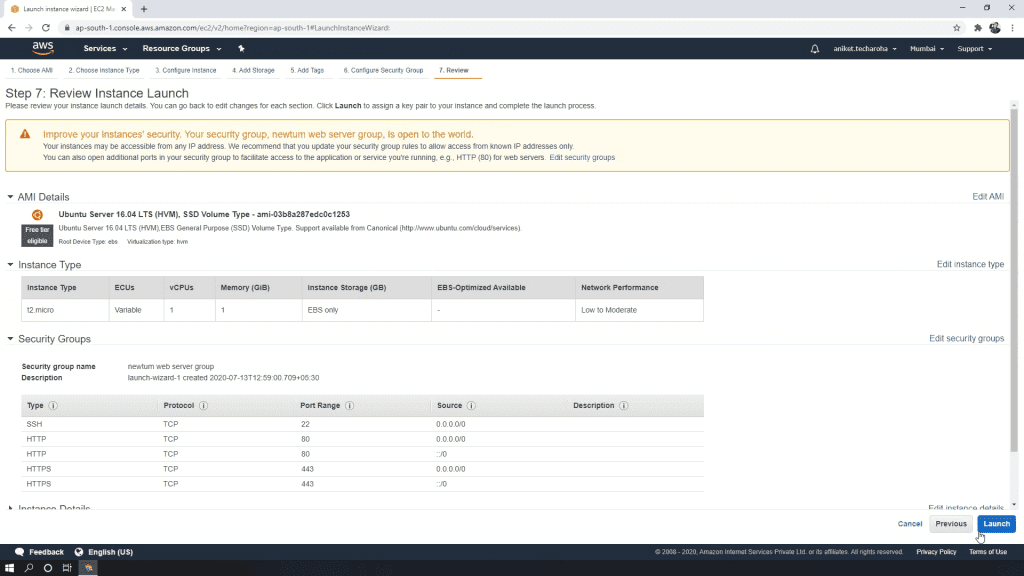The width and height of the screenshot is (1024, 576).
Task: Click the page vertical scrollbar
Action: tap(1014, 281)
